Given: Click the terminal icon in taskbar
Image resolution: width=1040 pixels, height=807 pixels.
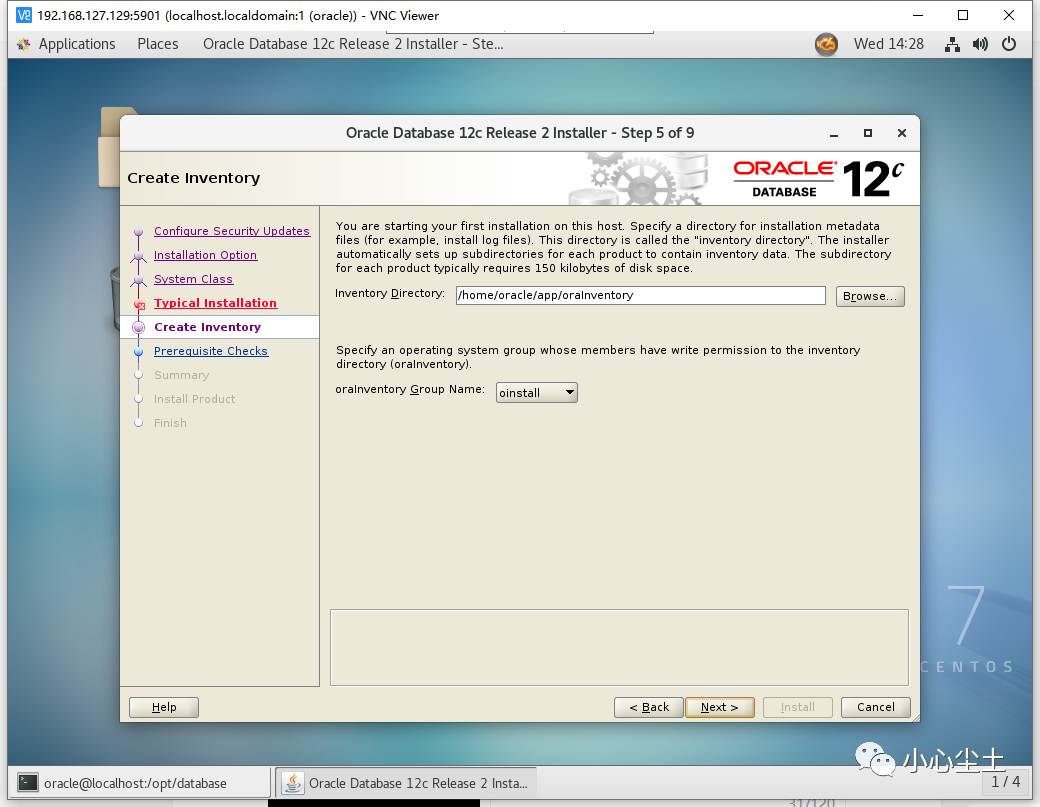Looking at the screenshot, I should point(28,782).
